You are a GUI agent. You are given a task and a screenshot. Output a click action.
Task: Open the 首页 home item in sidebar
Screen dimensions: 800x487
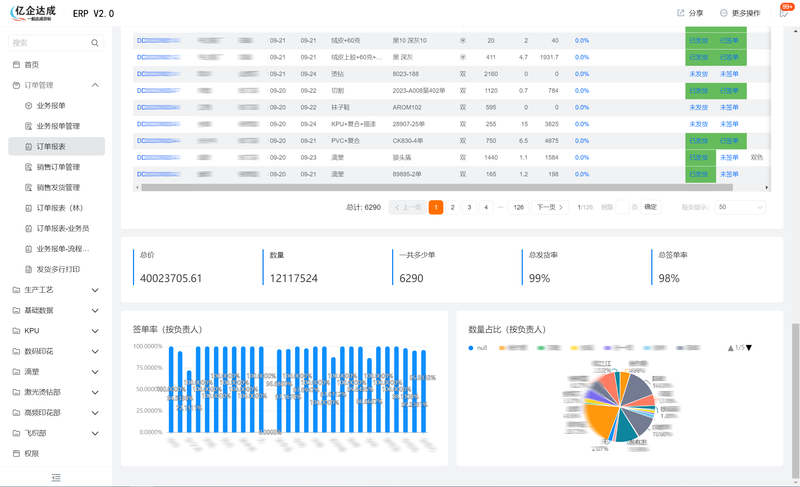click(x=32, y=64)
